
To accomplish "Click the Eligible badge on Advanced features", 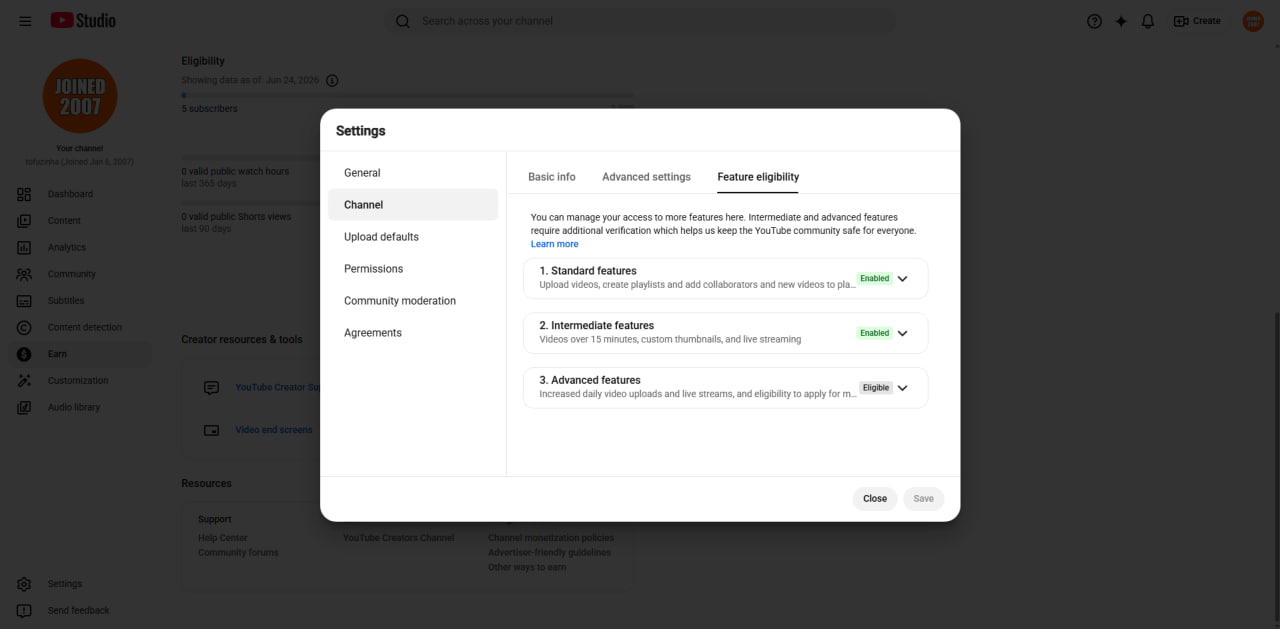I will 876,388.
